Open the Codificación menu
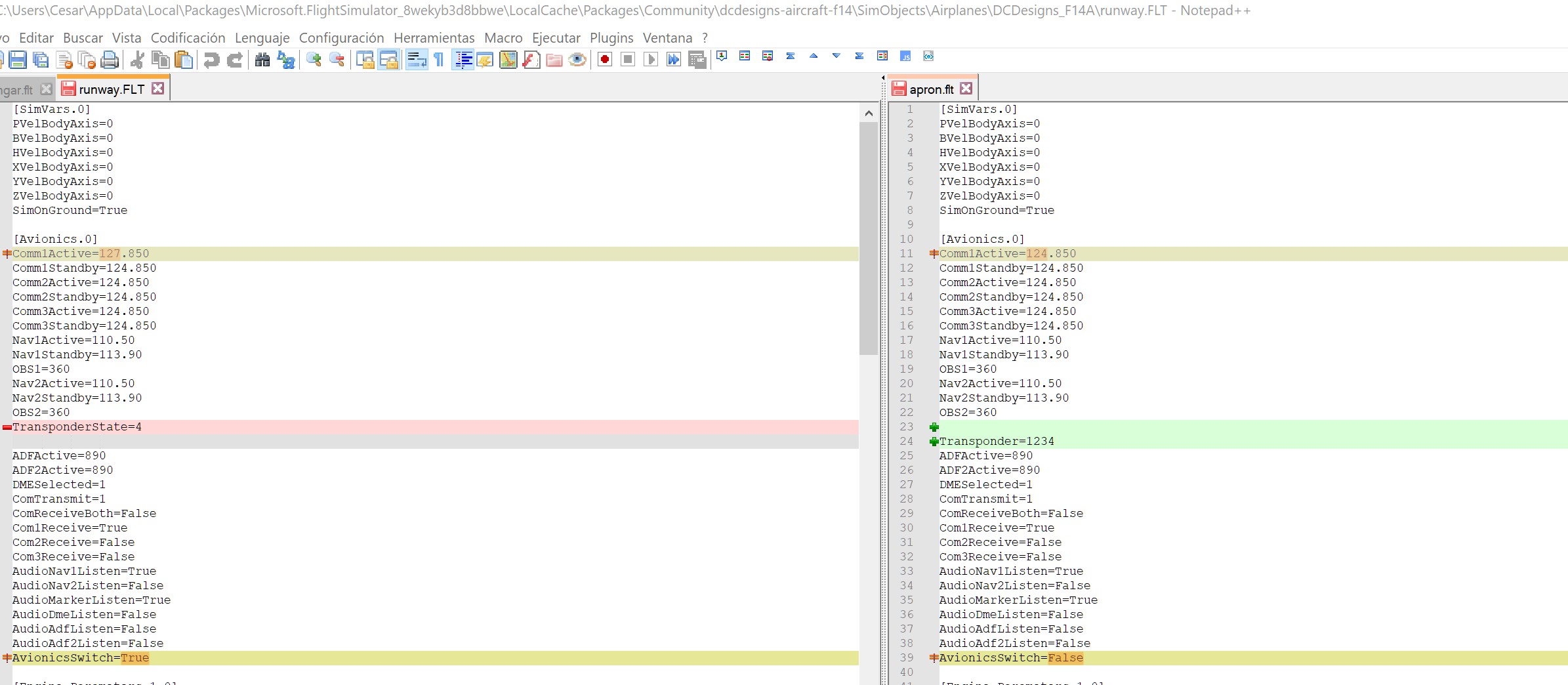Image resolution: width=1568 pixels, height=685 pixels. click(188, 38)
